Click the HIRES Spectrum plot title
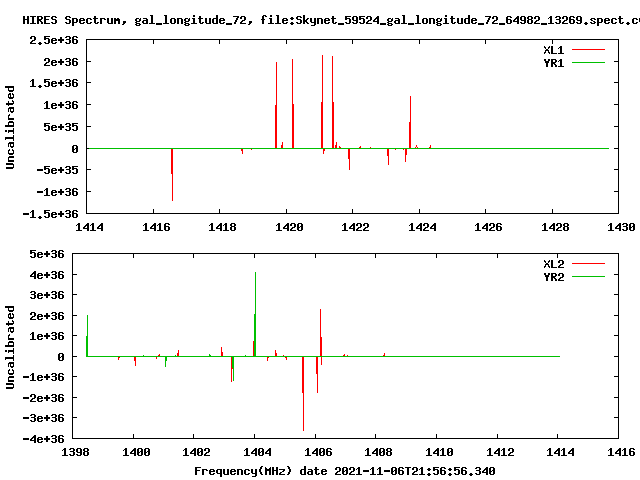The image size is (640, 480). pos(331,20)
